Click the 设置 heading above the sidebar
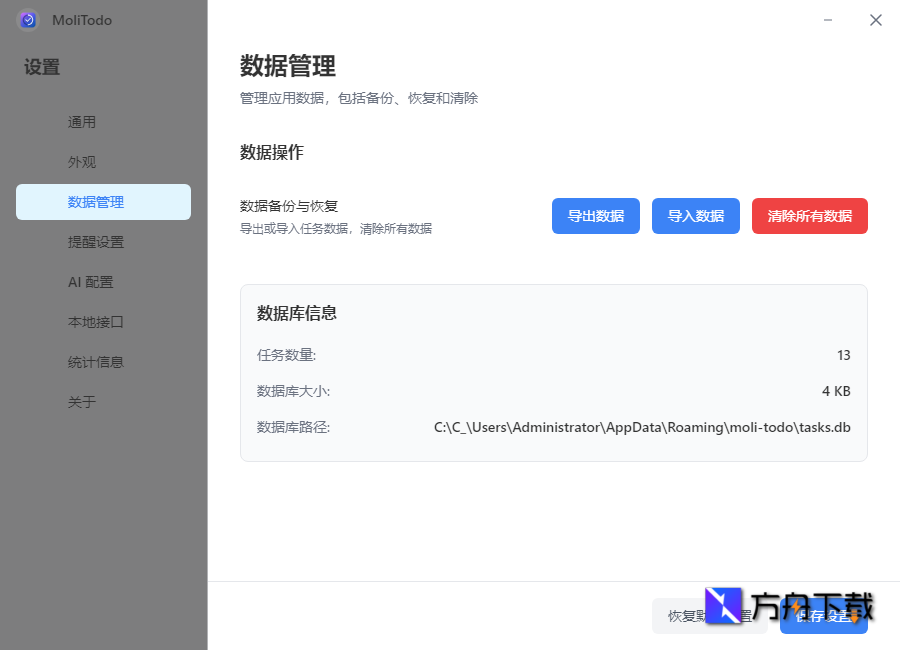Viewport: 900px width, 650px height. (x=40, y=67)
